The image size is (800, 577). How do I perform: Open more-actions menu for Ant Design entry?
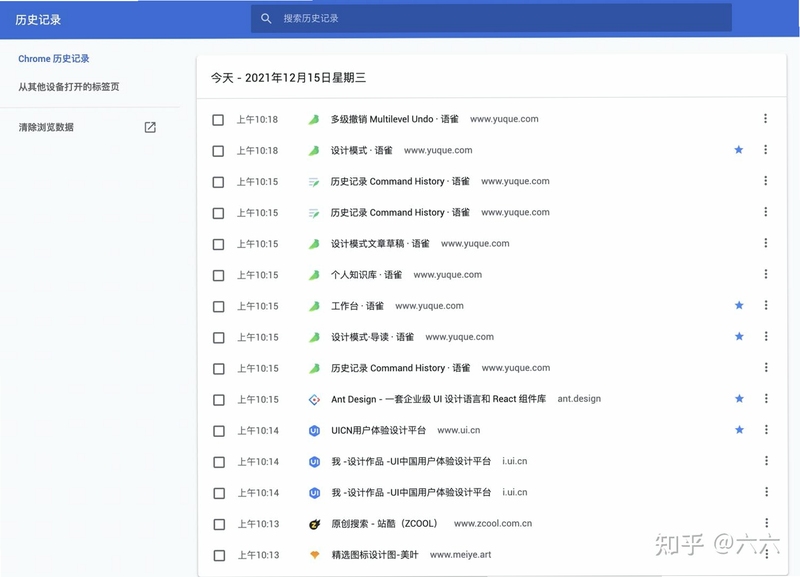766,398
